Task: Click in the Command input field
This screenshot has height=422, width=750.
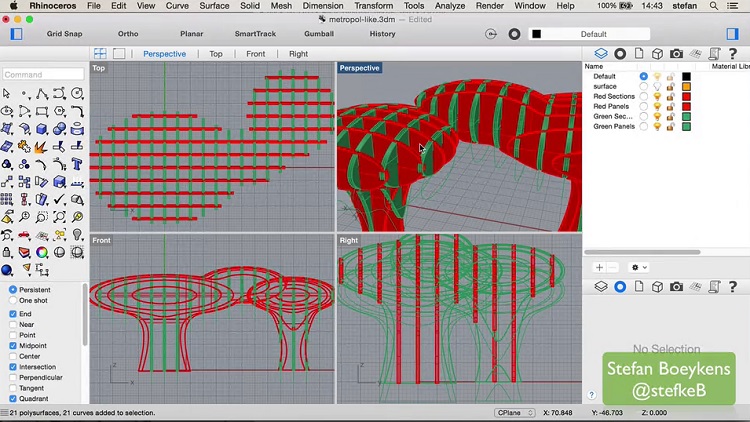Action: 43,75
